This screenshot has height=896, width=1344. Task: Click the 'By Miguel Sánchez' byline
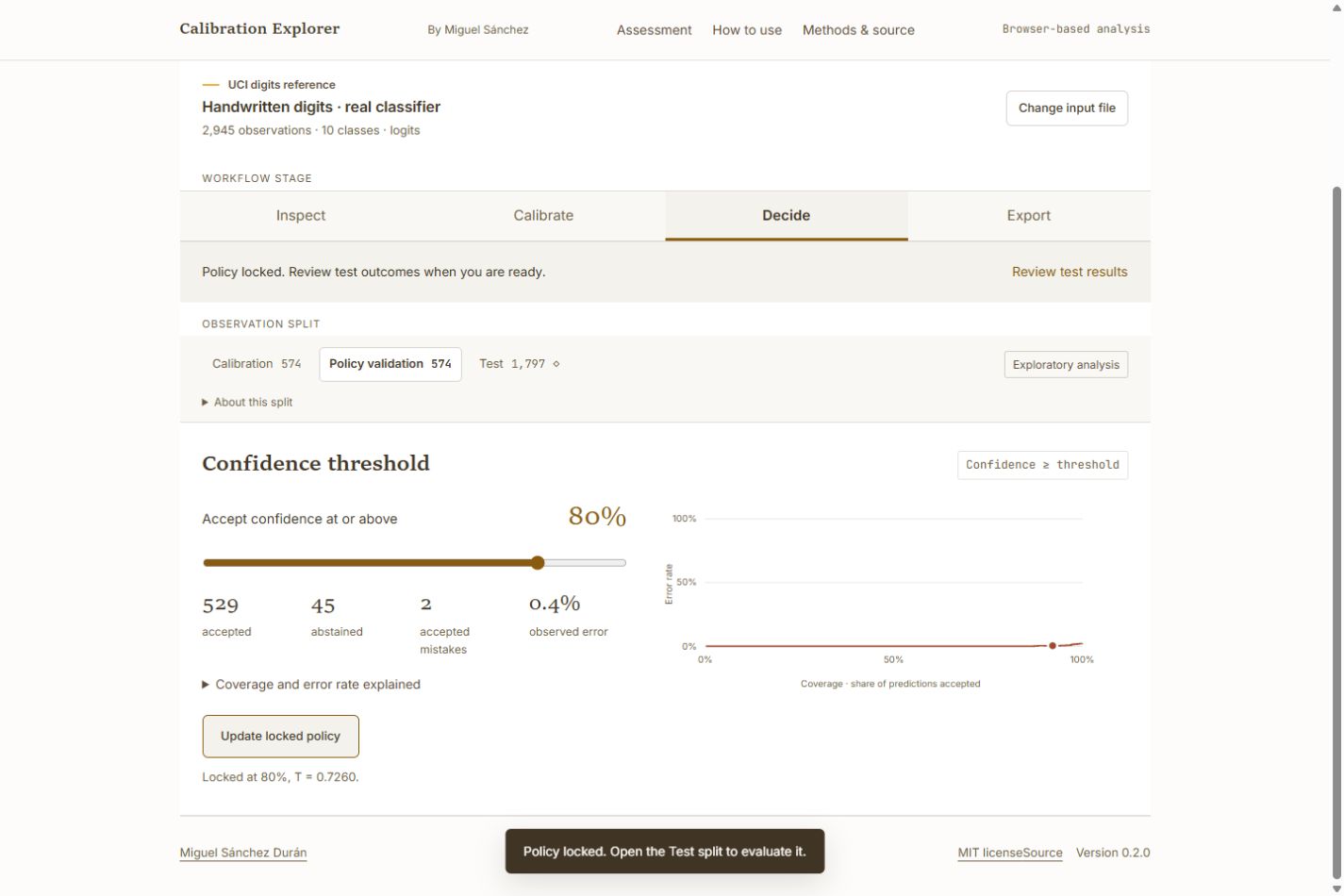[478, 30]
